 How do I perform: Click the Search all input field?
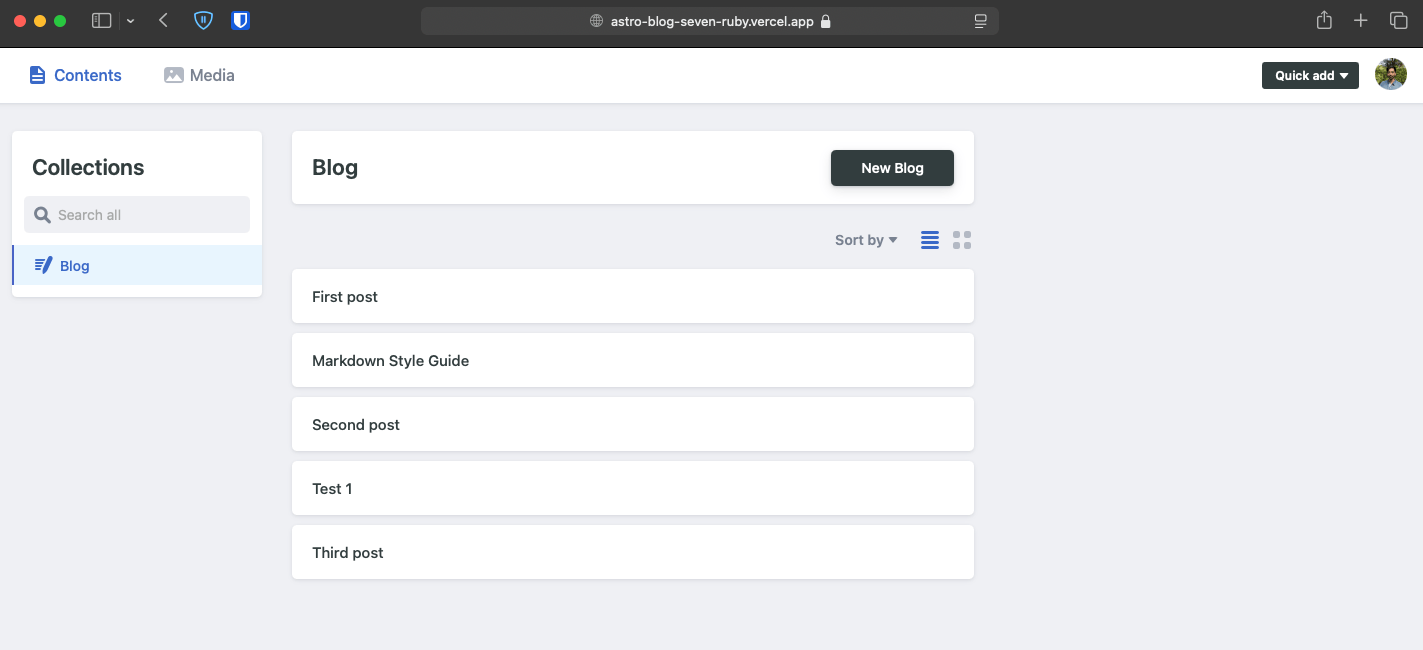tap(137, 215)
